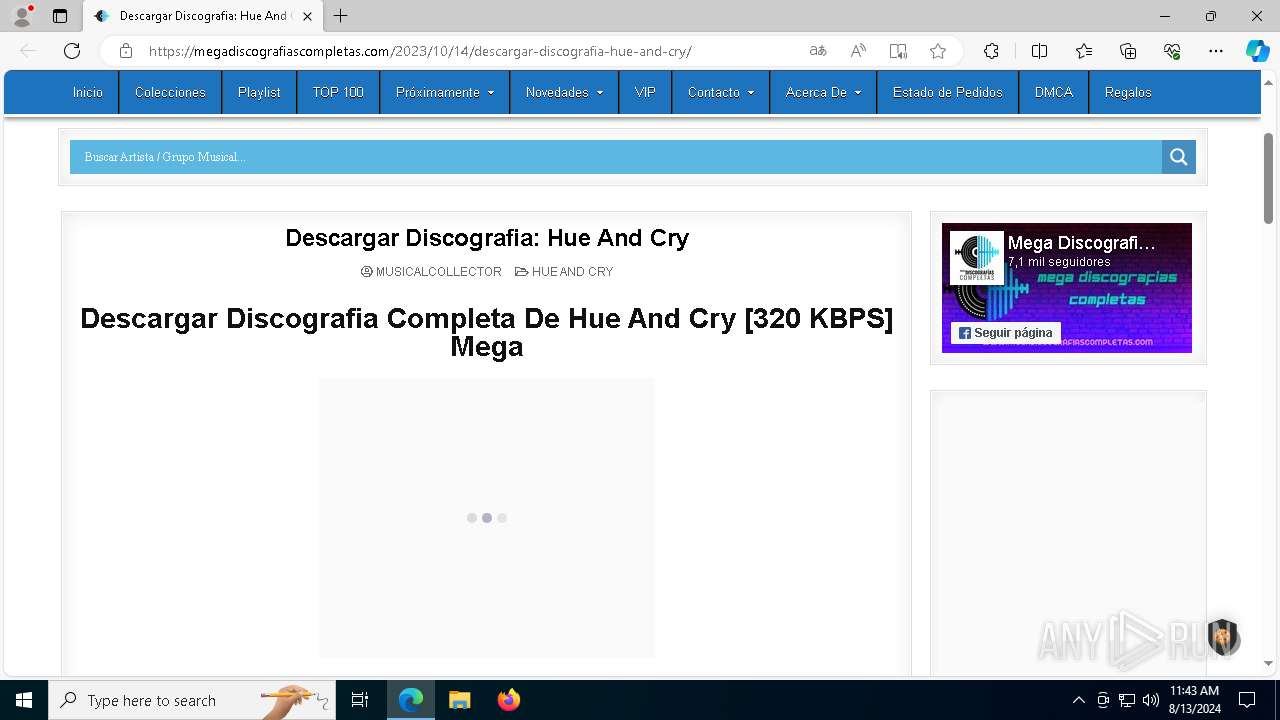
Task: Expand the Próximamente dropdown menu
Action: coord(445,92)
